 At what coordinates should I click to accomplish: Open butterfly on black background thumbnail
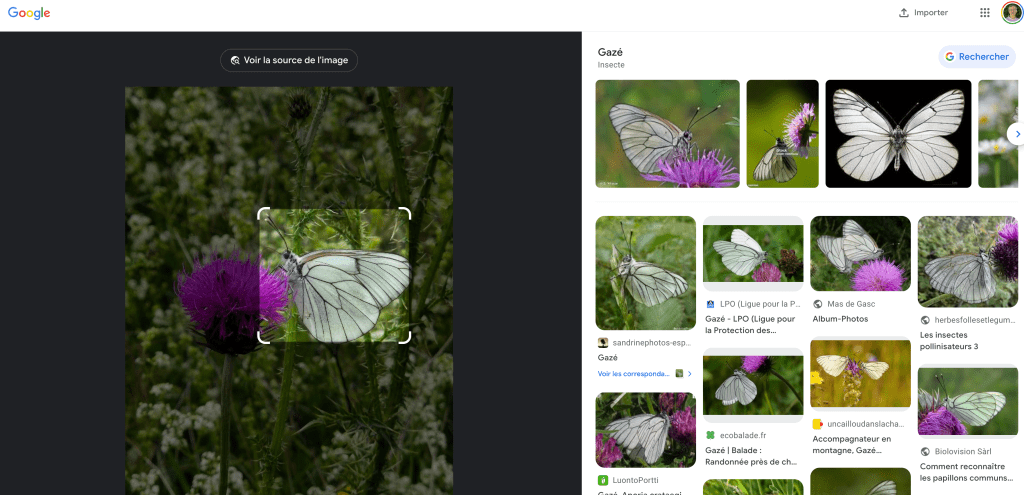point(897,133)
